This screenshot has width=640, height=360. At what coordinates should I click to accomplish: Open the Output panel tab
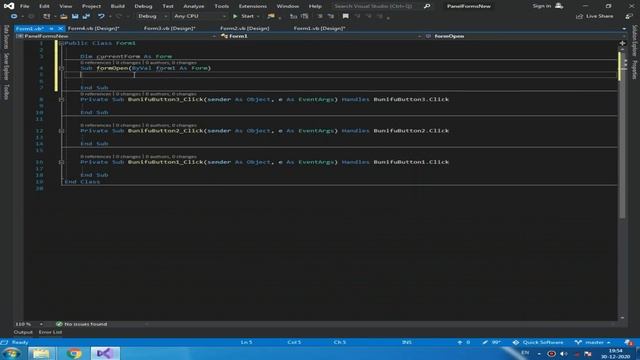[23, 332]
